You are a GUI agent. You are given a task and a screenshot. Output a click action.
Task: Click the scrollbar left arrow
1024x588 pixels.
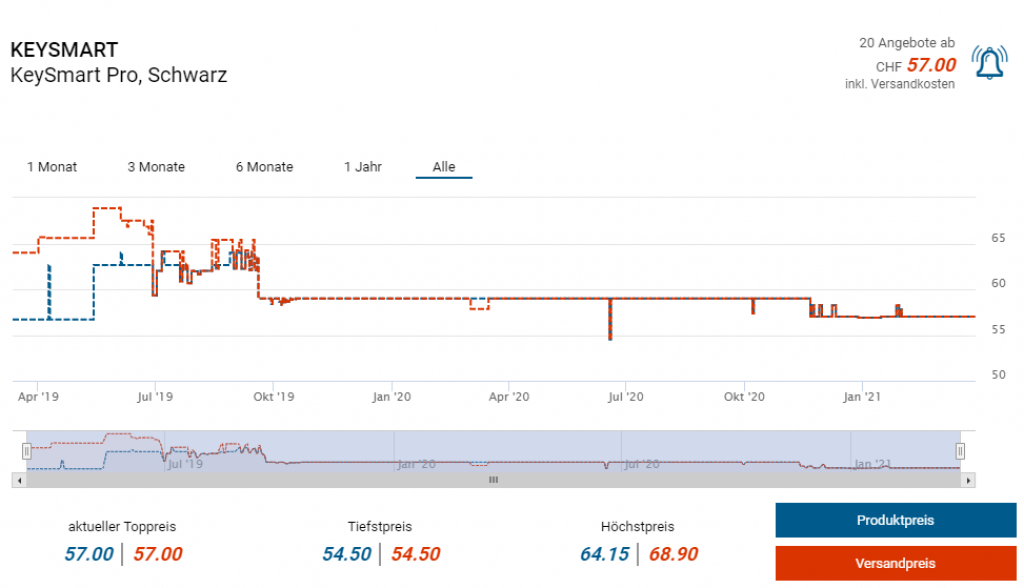[19, 480]
